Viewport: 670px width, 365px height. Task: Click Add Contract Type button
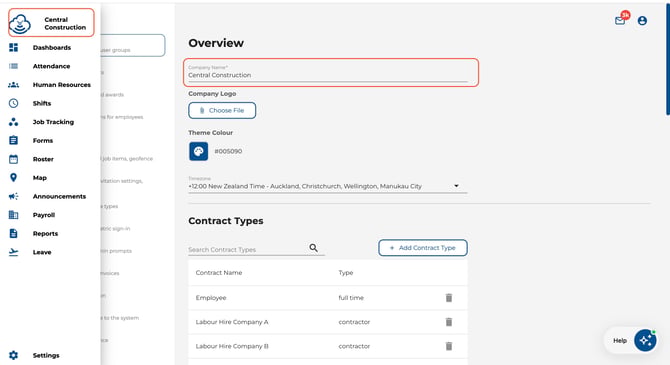point(423,248)
